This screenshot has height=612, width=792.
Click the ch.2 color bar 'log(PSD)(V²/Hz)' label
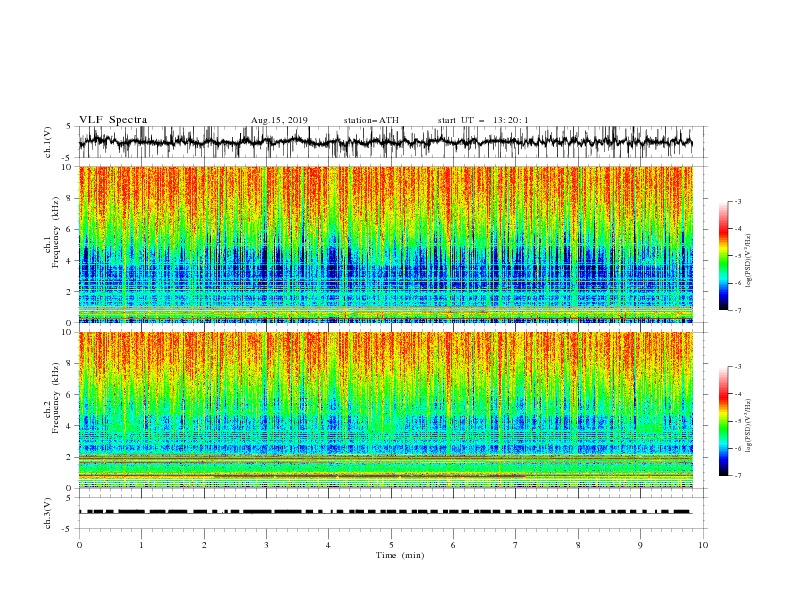(x=748, y=425)
